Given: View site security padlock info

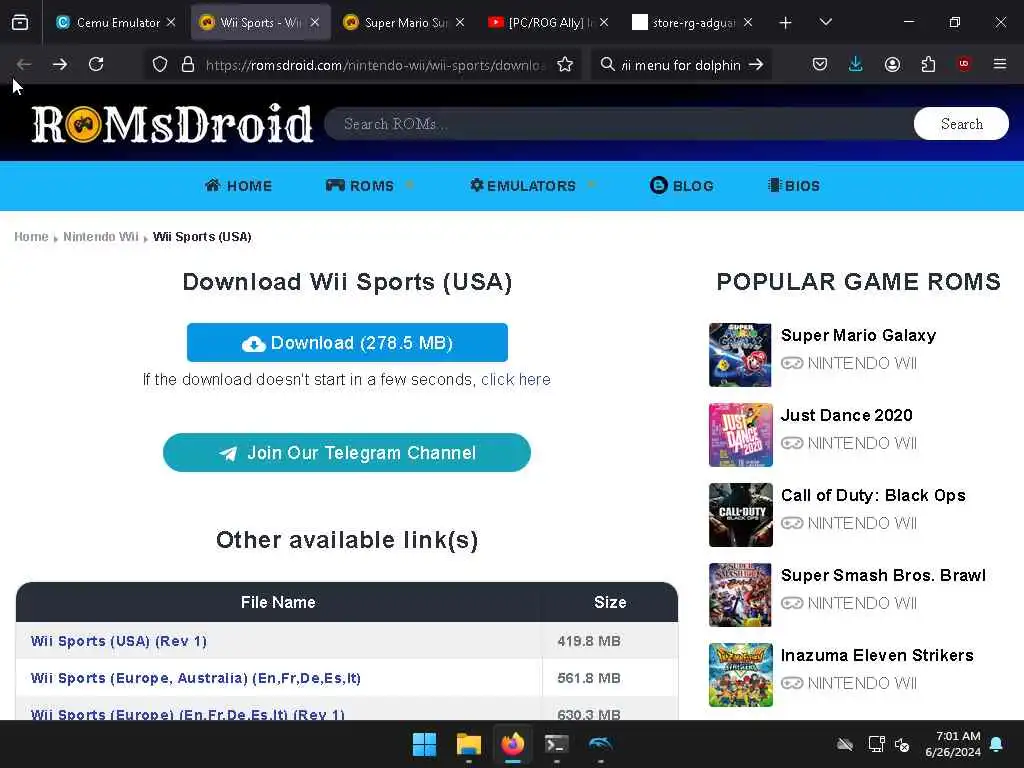Looking at the screenshot, I should pyautogui.click(x=188, y=65).
